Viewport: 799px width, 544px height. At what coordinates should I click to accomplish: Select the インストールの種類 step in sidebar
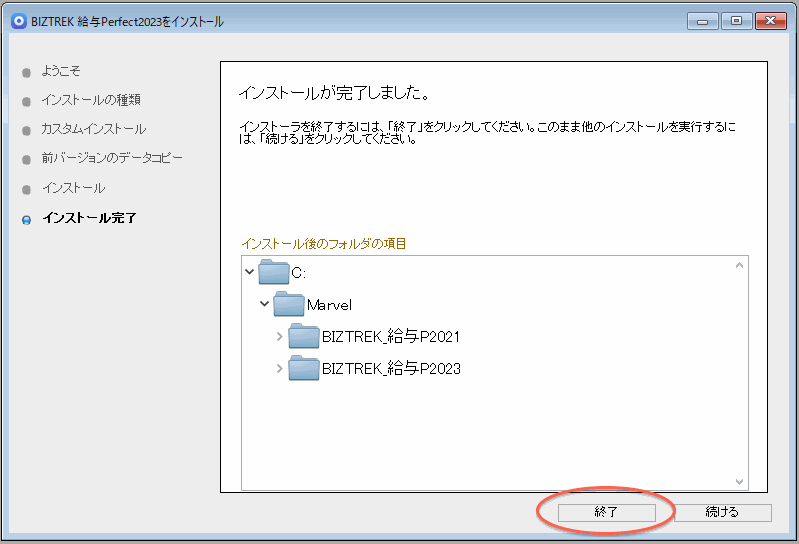coord(90,100)
